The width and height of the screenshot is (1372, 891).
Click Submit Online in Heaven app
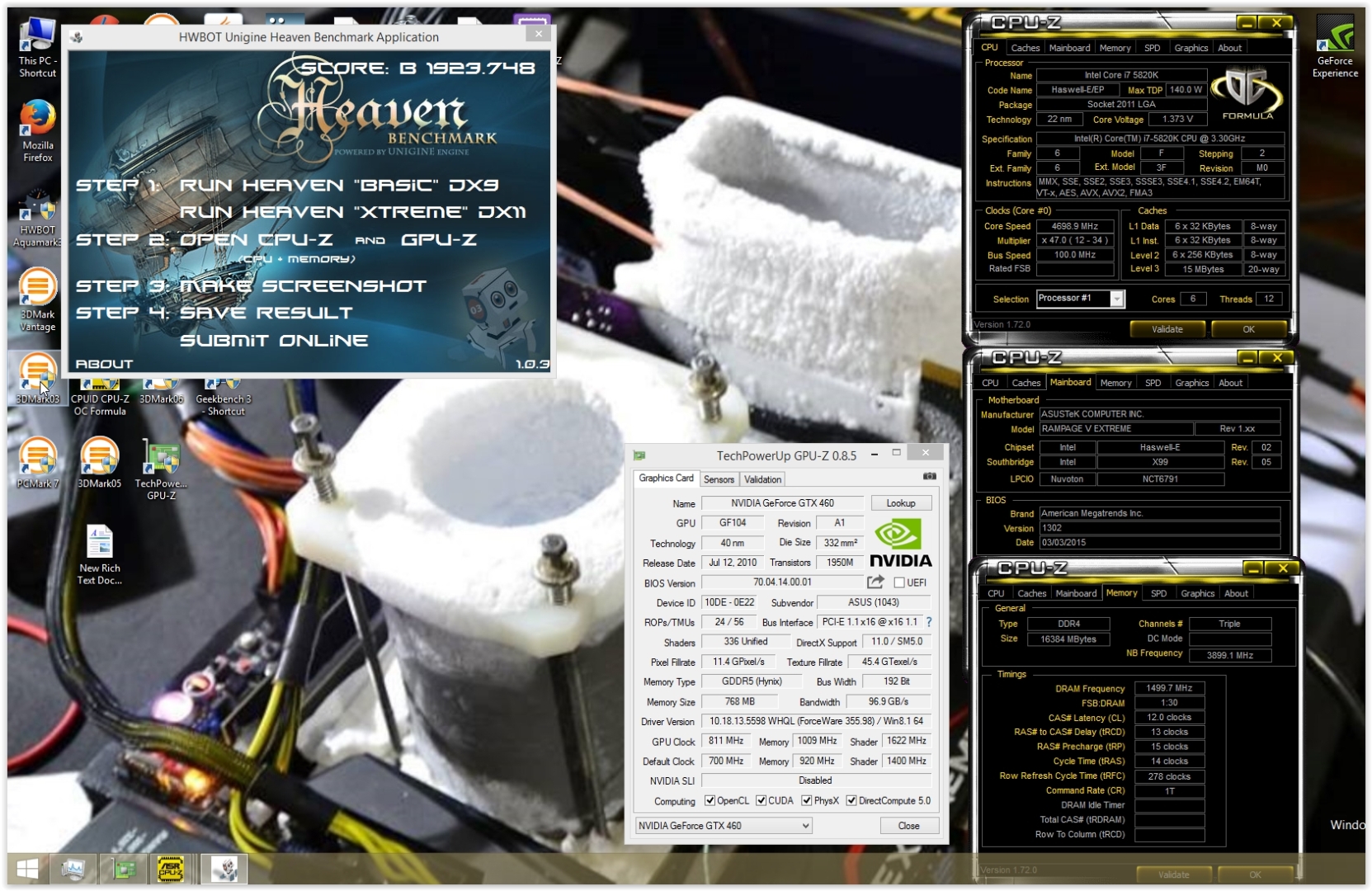274,341
